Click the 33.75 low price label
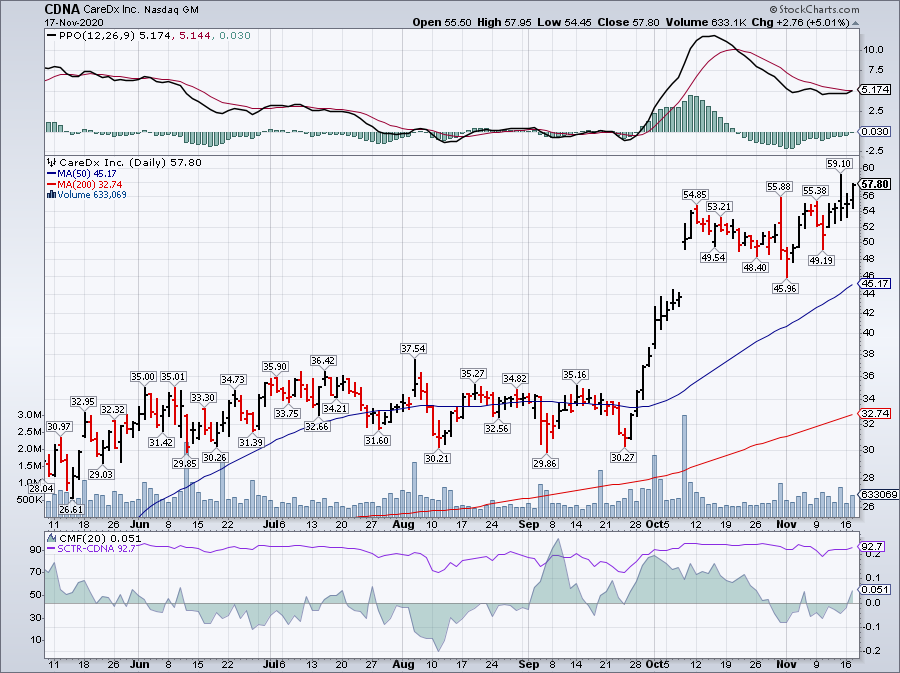This screenshot has height=673, width=900. 287,413
